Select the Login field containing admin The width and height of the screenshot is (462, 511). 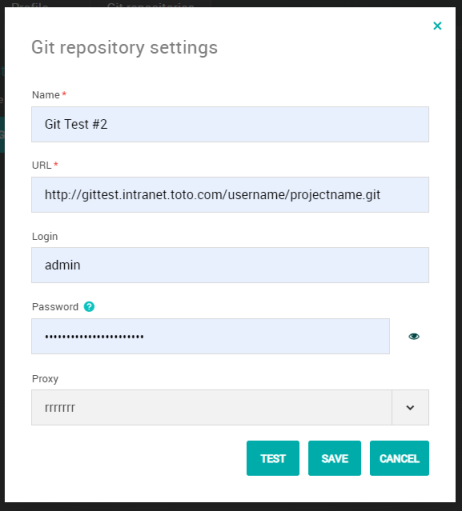(x=230, y=265)
